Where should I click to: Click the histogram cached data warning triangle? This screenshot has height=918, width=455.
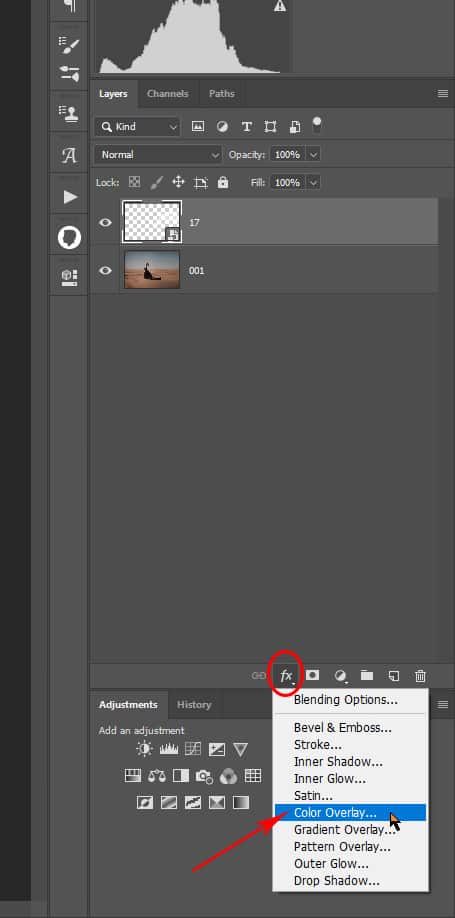tap(280, 6)
